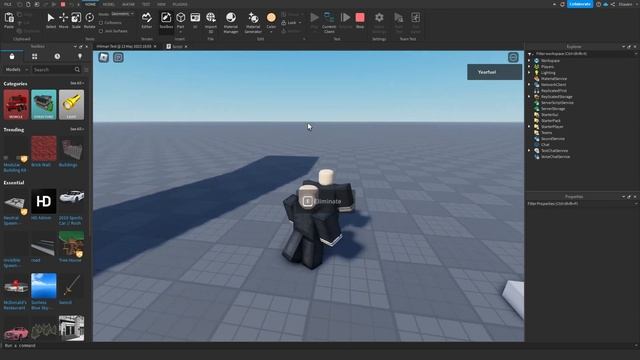This screenshot has width=640, height=360.
Task: Open the MODEL ribbon tab
Action: click(x=109, y=4)
